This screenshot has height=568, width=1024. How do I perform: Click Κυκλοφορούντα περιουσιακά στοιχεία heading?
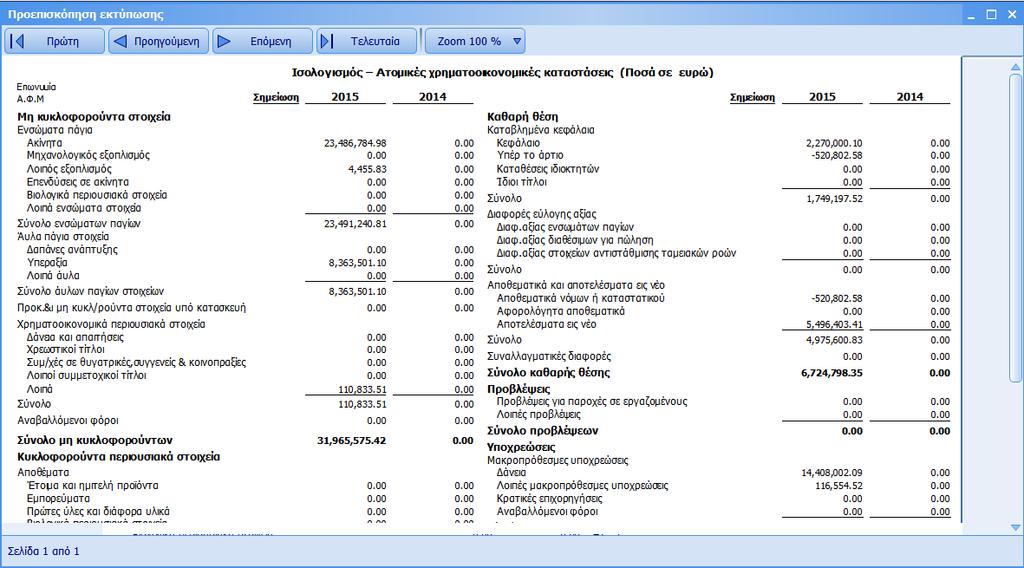119,457
